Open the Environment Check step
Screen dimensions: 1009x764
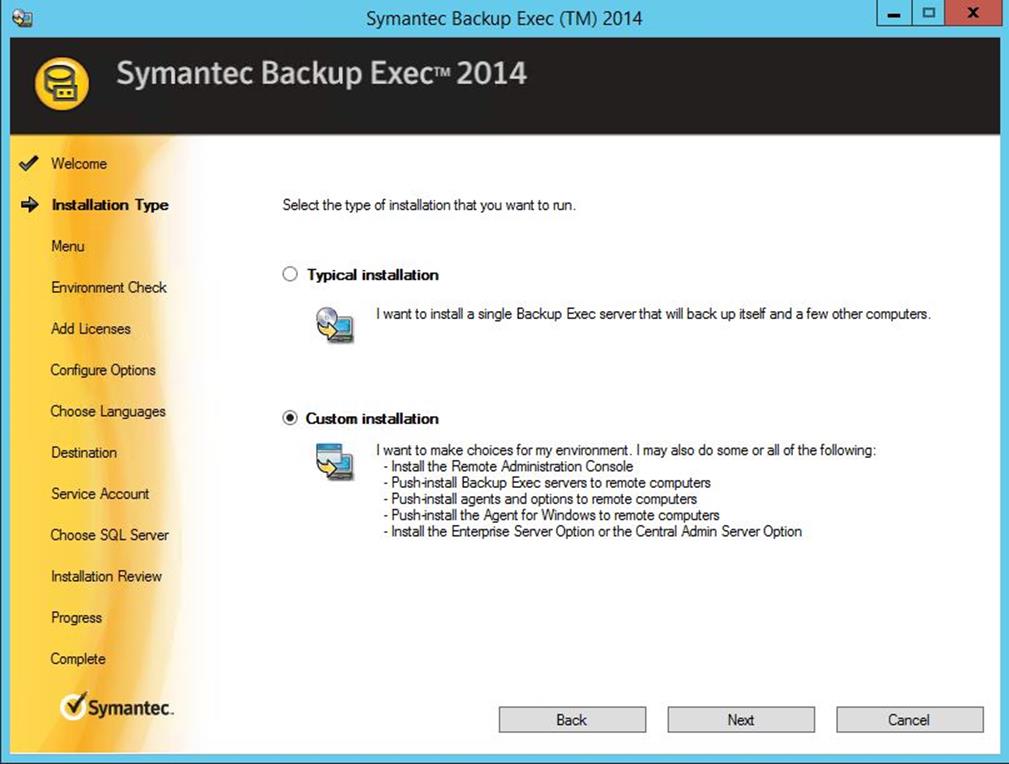[109, 287]
